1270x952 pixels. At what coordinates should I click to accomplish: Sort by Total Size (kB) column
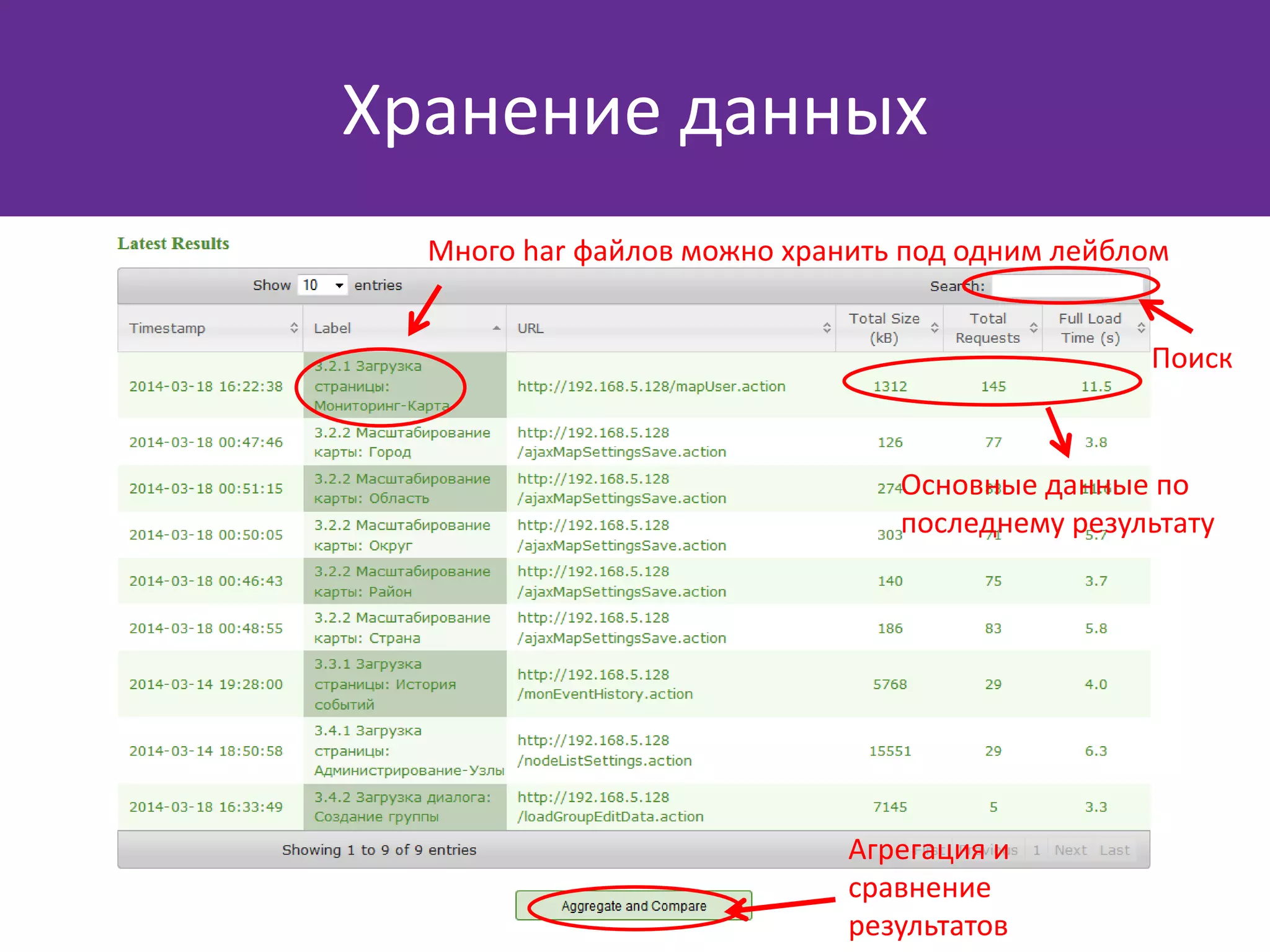coord(889,328)
